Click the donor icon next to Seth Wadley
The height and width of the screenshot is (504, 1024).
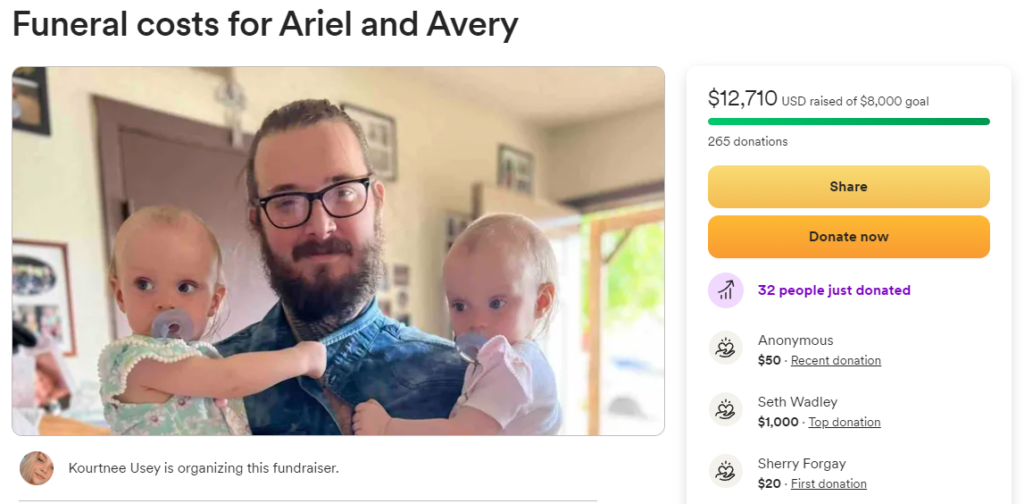[x=725, y=410]
